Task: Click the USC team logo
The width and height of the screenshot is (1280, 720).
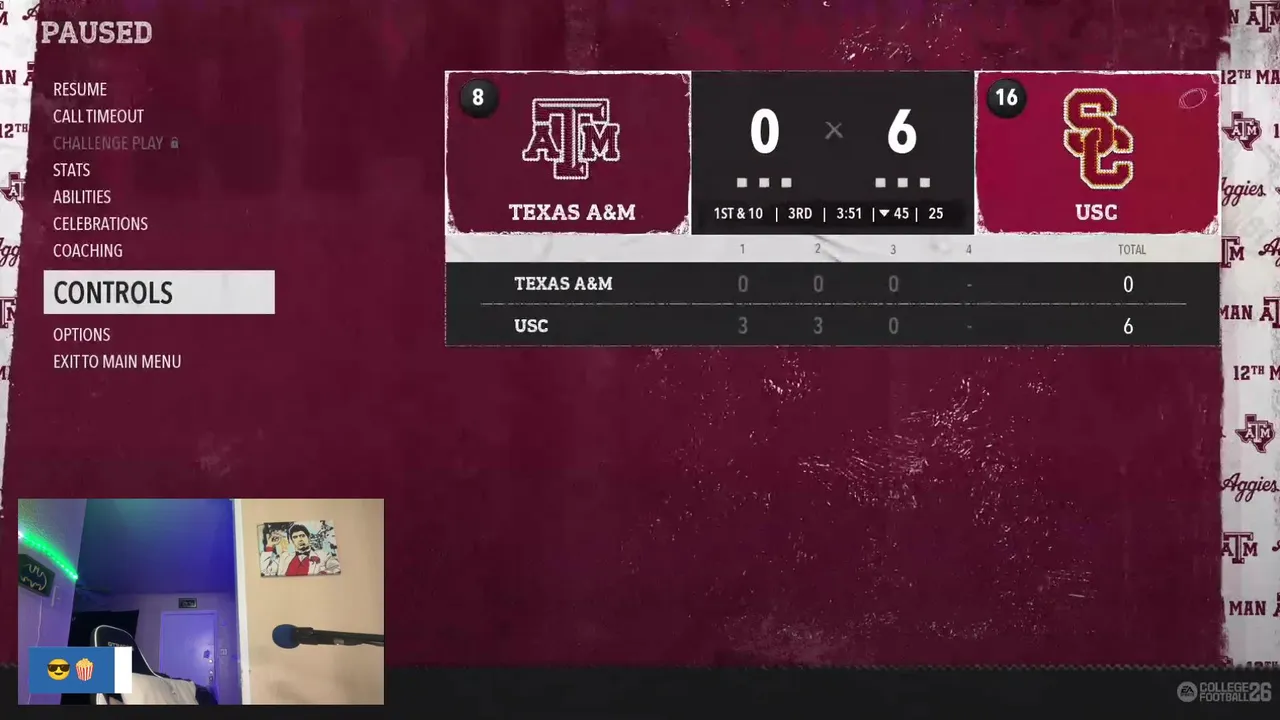Action: 1097,138
